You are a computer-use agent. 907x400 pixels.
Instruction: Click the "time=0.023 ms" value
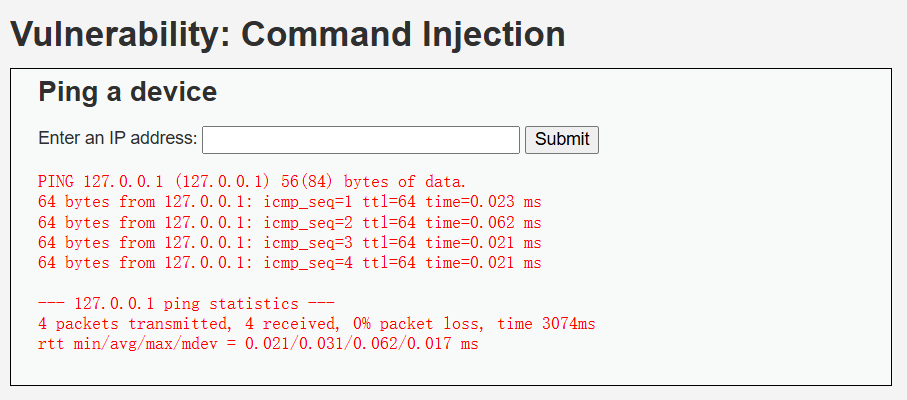click(483, 202)
